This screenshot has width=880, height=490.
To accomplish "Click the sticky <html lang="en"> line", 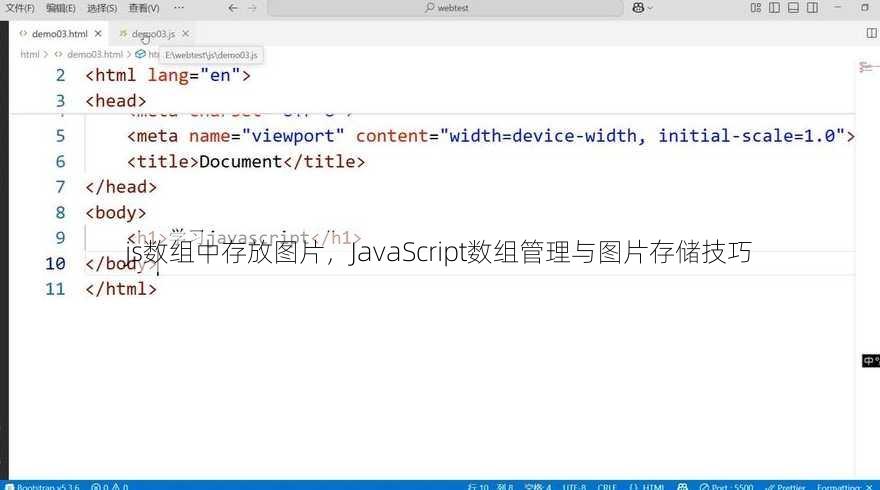I will pyautogui.click(x=168, y=75).
